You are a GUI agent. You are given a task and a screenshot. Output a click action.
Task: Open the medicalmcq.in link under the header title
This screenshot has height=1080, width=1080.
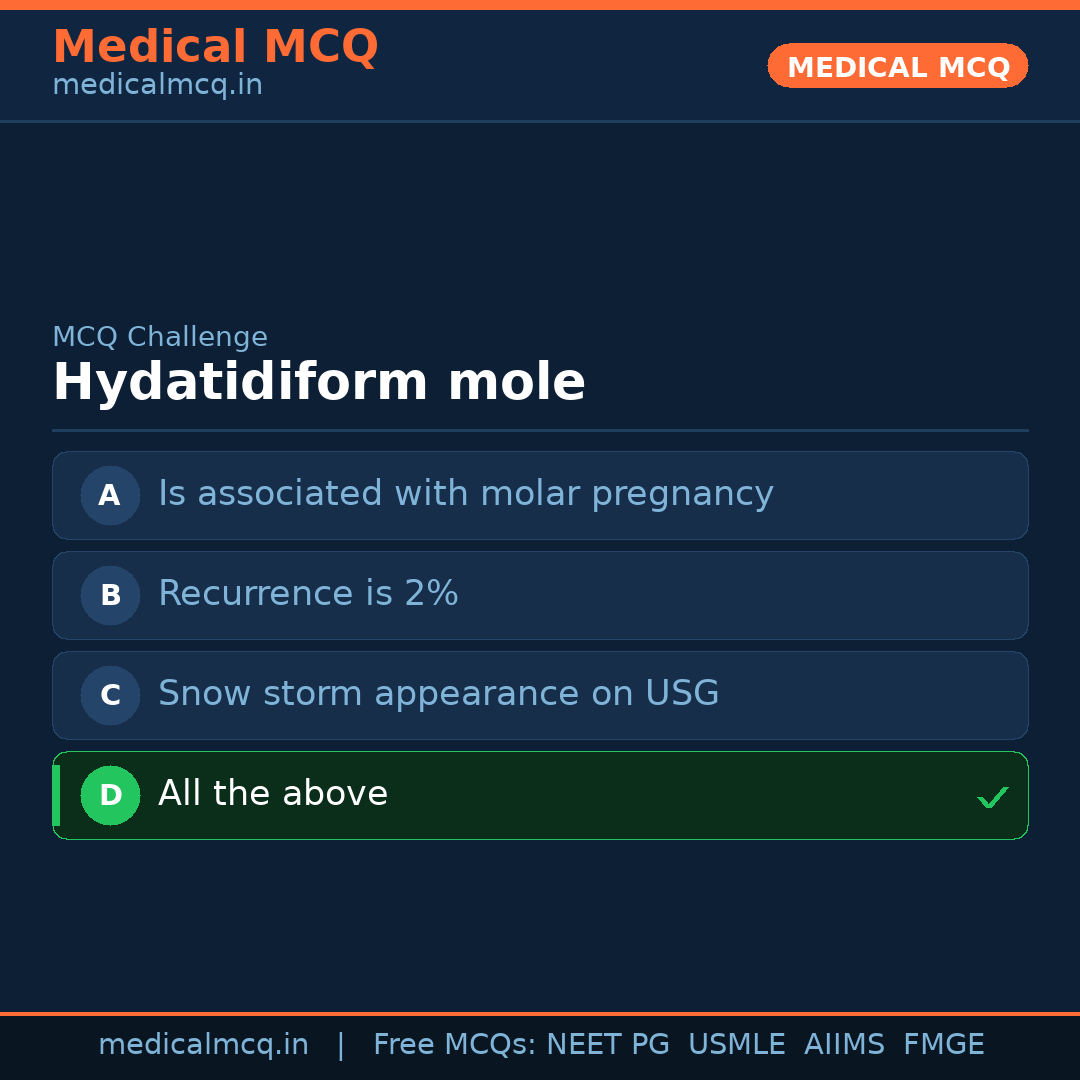coord(157,86)
